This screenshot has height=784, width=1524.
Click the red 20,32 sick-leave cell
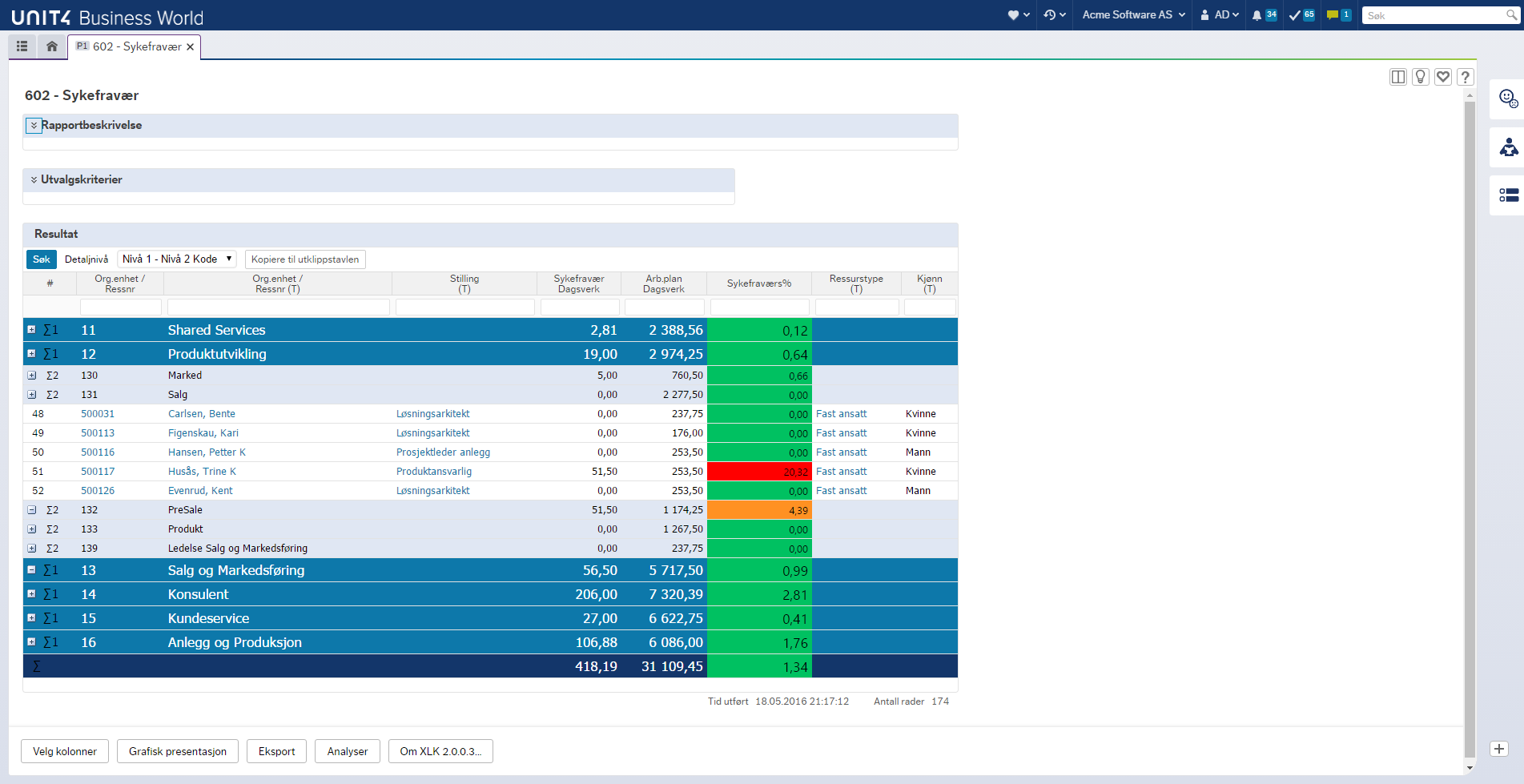click(x=759, y=472)
